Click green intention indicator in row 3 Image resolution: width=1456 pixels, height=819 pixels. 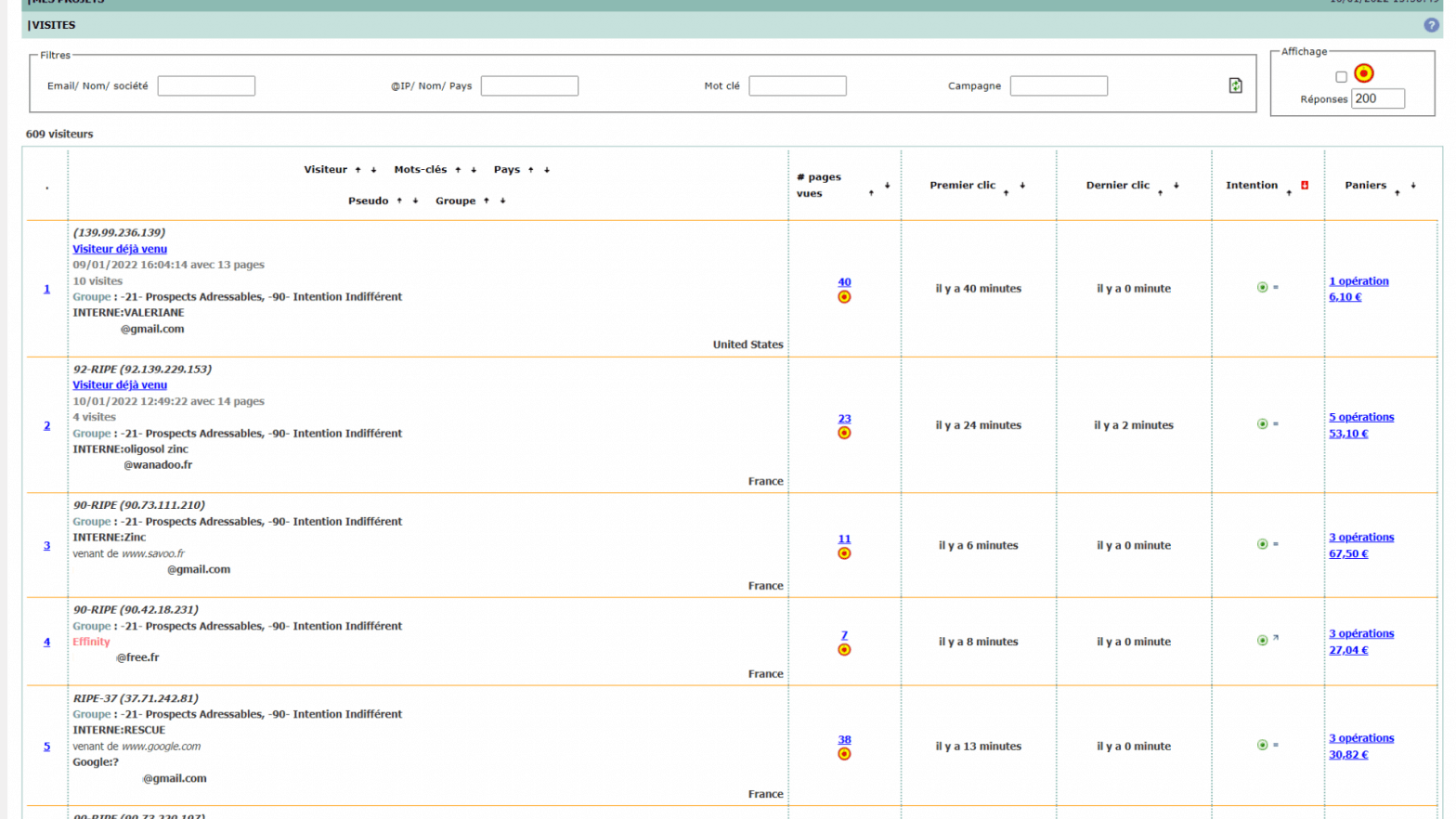click(x=1262, y=544)
